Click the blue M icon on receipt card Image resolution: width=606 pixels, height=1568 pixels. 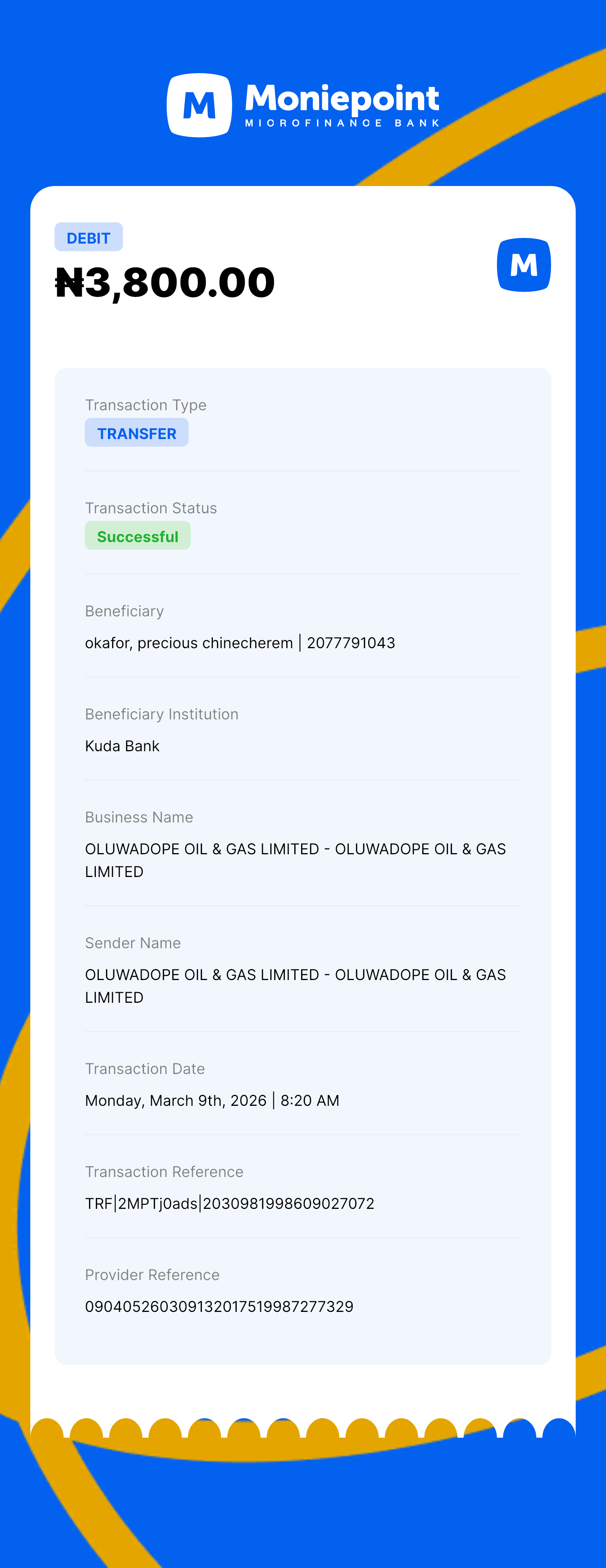pyautogui.click(x=523, y=265)
